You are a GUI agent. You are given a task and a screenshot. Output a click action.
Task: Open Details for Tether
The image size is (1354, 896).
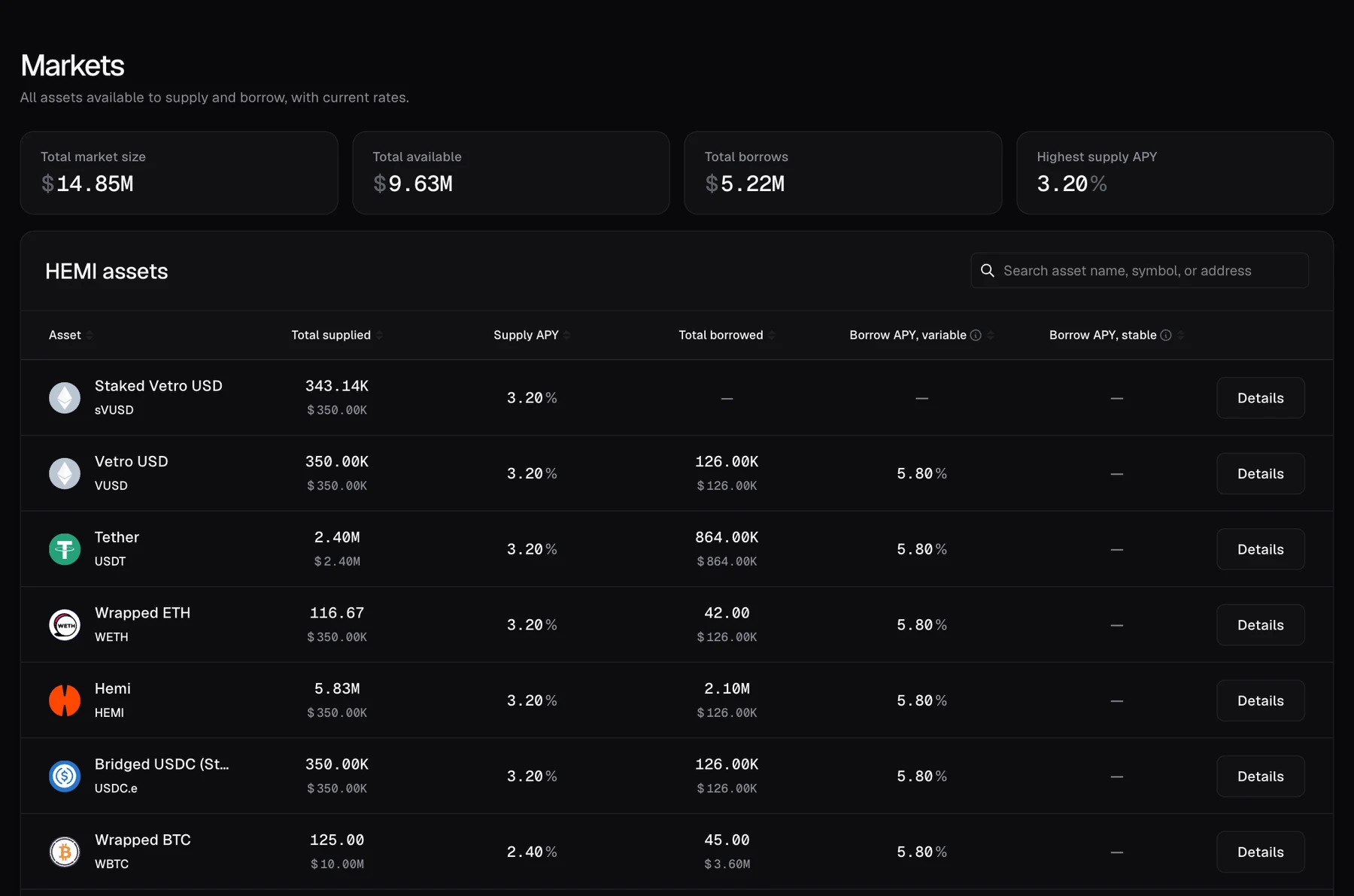(x=1261, y=549)
